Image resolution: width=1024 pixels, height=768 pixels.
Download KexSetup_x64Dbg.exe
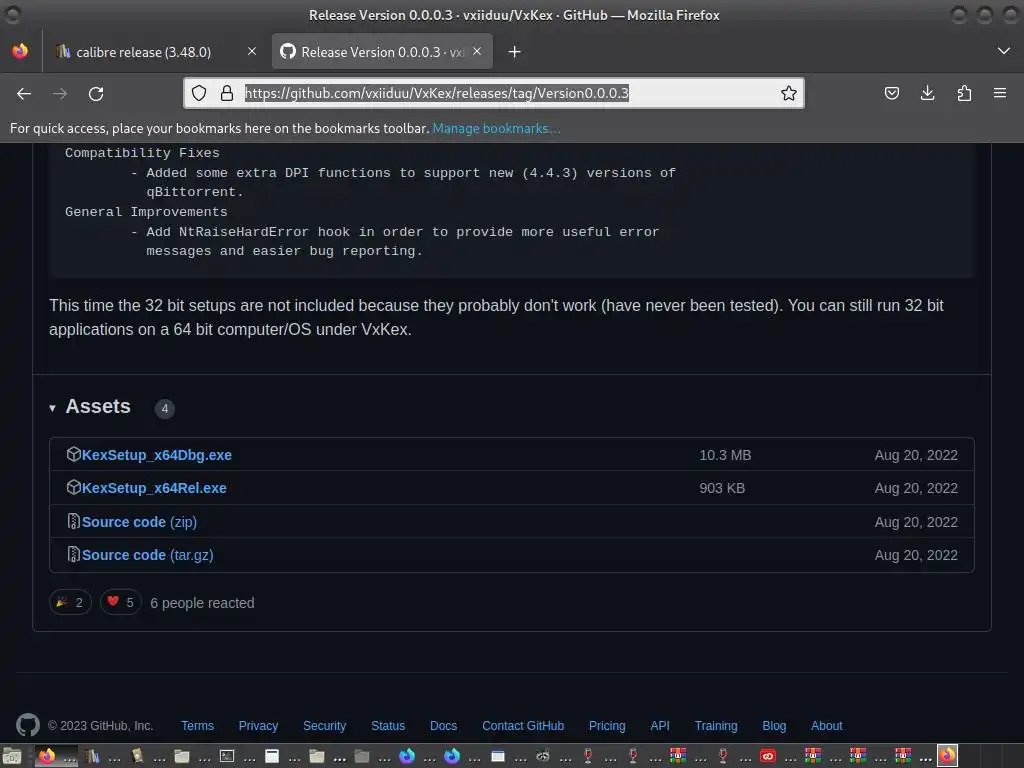click(157, 455)
